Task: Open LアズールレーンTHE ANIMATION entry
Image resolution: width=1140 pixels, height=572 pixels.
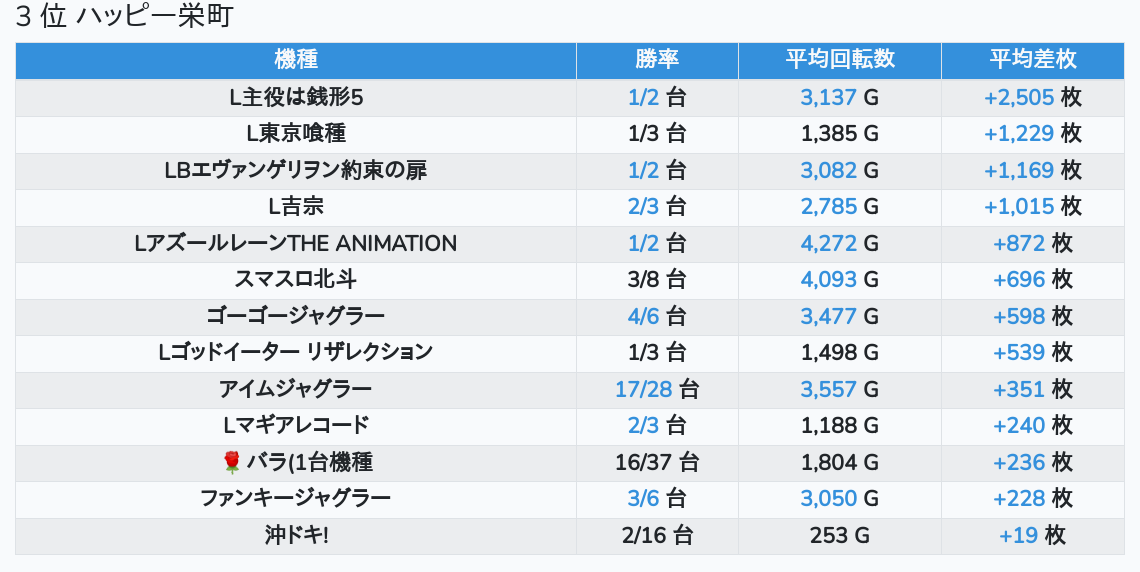Action: point(296,244)
